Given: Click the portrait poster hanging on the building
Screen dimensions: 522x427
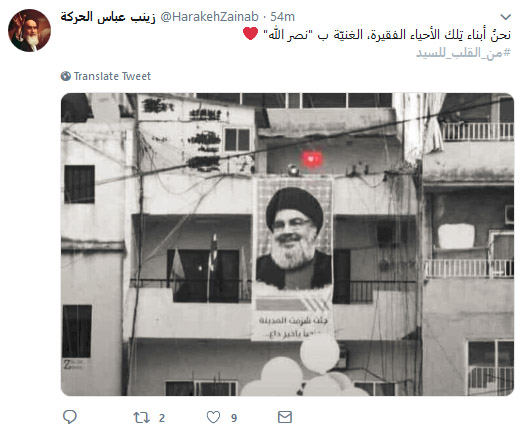Looking at the screenshot, I should [x=293, y=258].
